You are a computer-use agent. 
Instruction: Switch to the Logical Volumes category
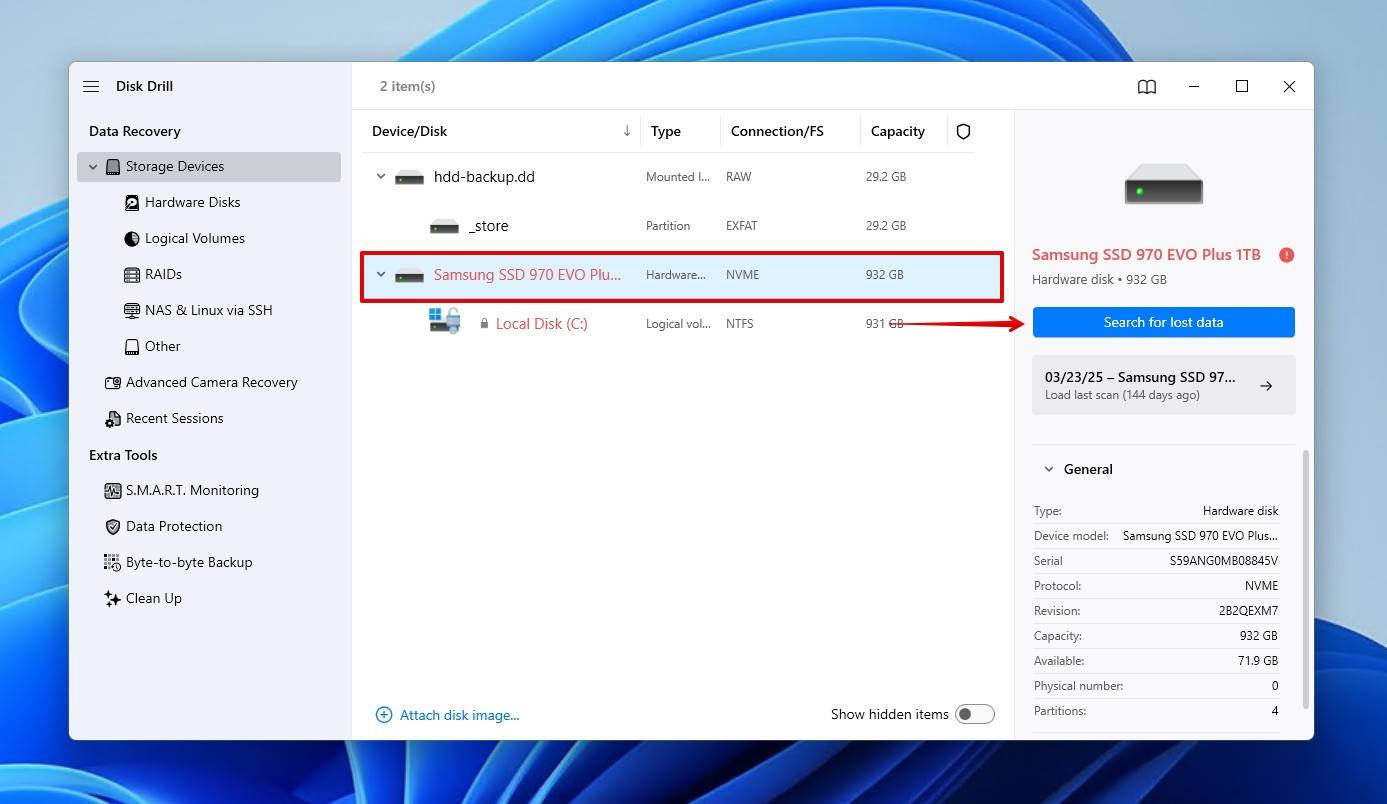tap(194, 238)
